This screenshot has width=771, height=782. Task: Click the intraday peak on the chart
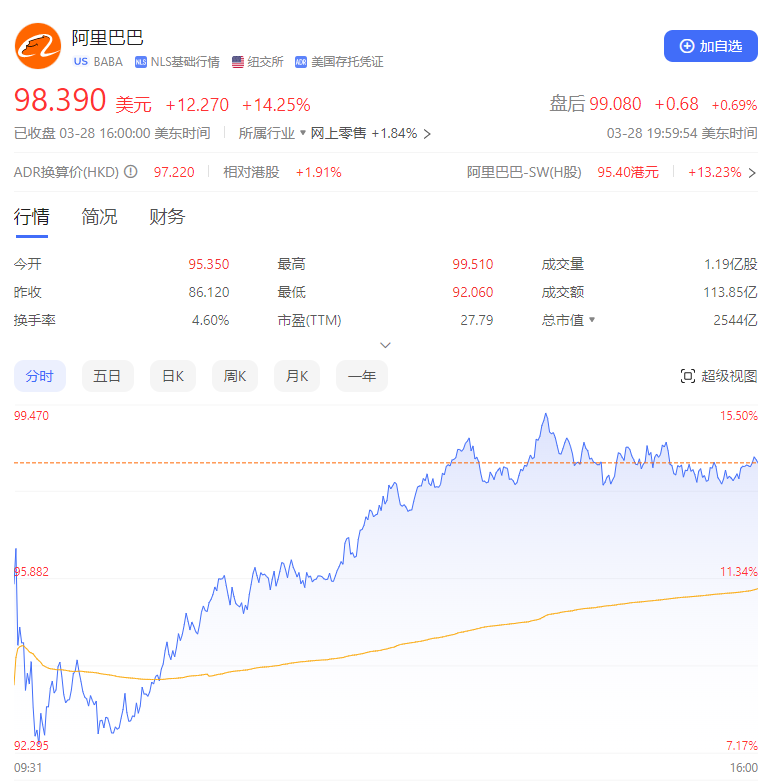click(x=546, y=414)
